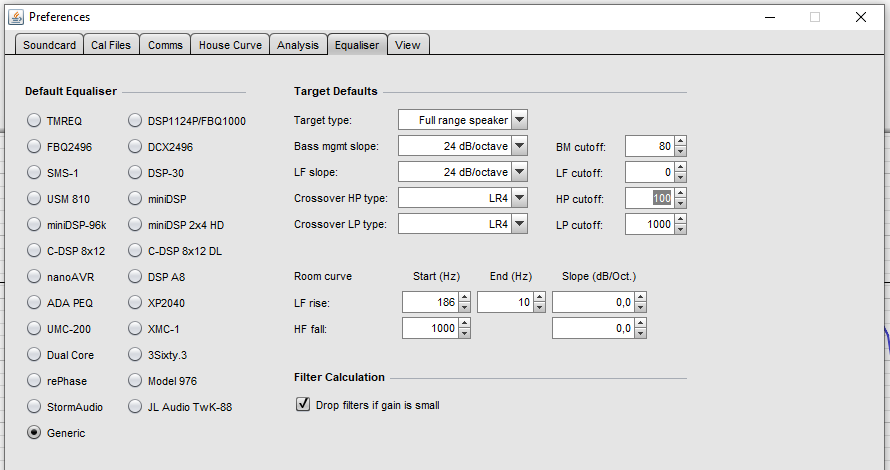Click LF rise start field showing 186
Screen dimensions: 890x470
(431, 303)
